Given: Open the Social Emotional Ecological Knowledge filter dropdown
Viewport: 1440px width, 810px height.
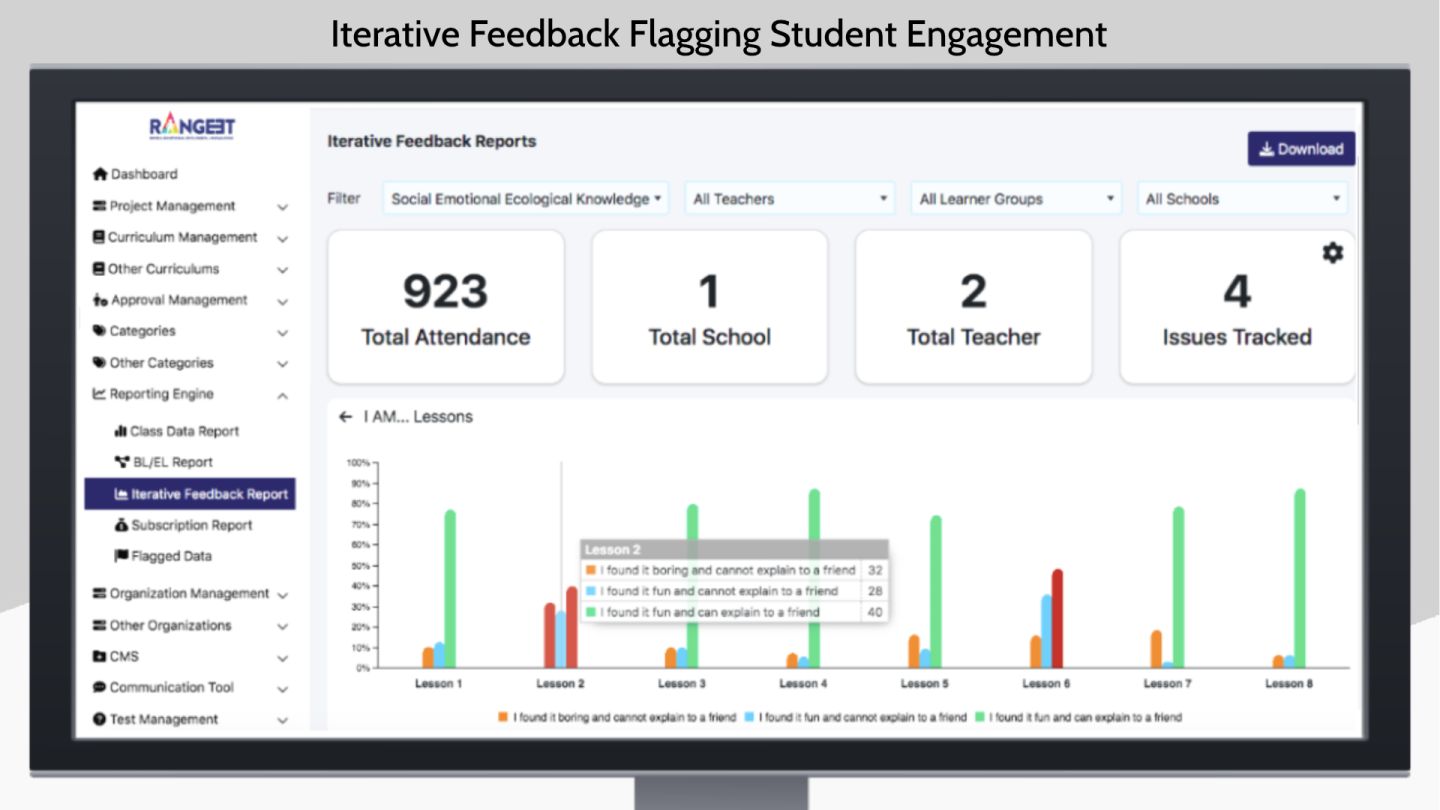Looking at the screenshot, I should [x=526, y=199].
